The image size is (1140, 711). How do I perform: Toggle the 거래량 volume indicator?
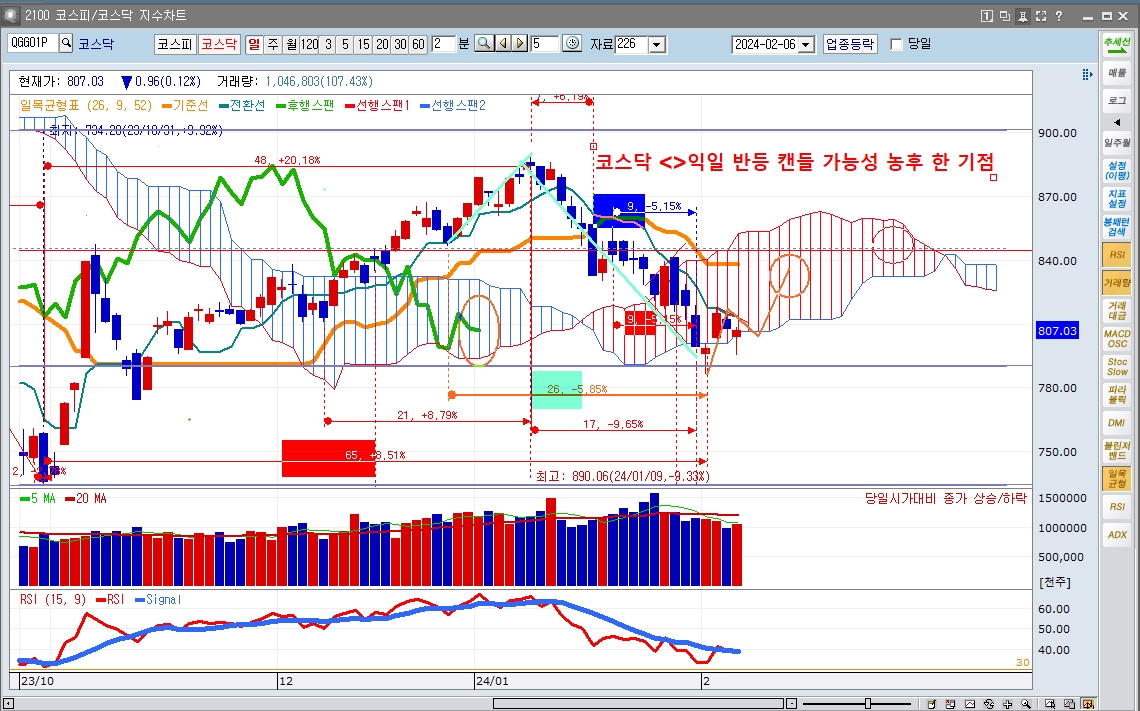(x=1116, y=283)
